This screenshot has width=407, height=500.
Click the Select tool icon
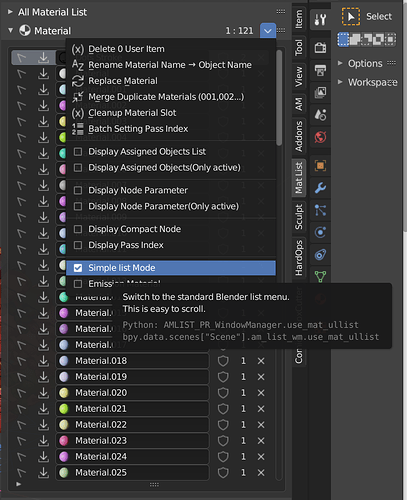click(x=351, y=17)
